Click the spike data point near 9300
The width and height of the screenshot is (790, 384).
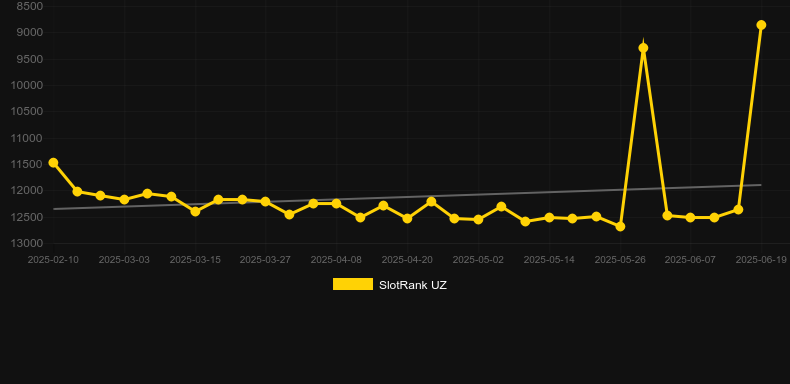(x=643, y=48)
